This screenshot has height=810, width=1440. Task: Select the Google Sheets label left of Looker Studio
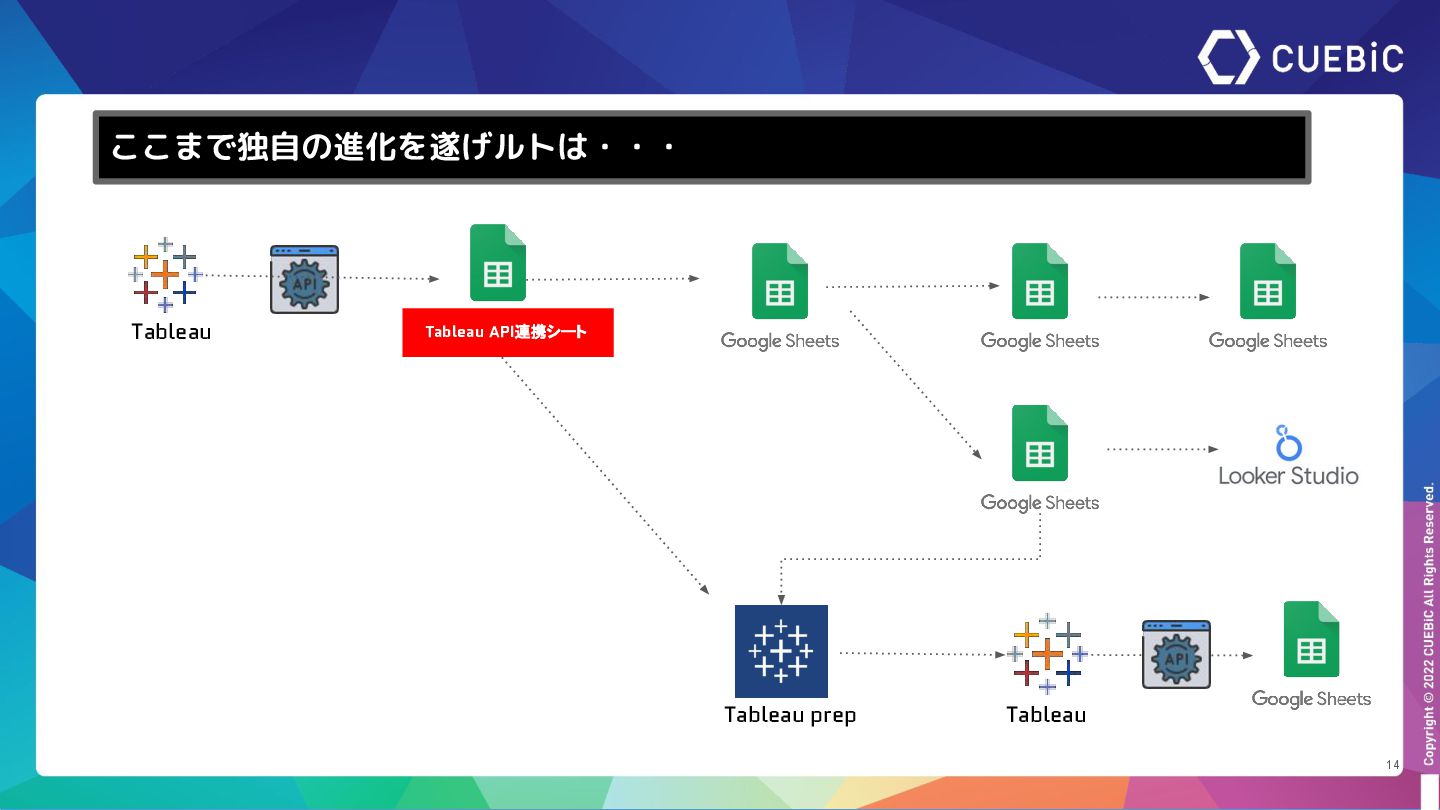tap(1040, 503)
